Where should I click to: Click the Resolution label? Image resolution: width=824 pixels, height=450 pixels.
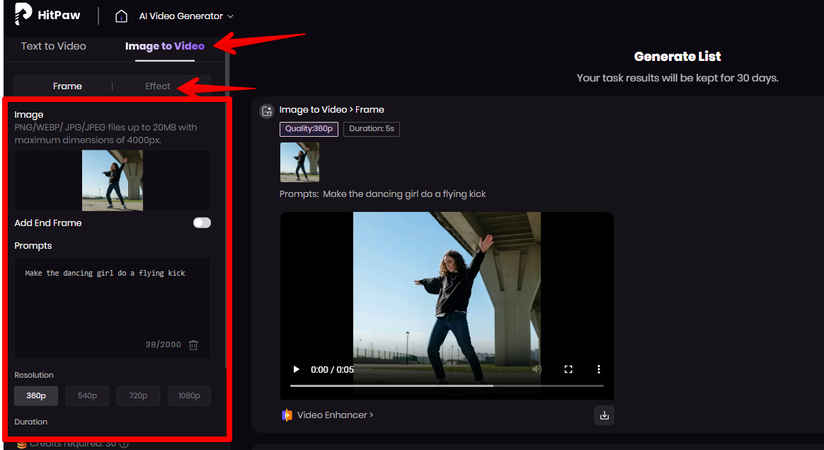(34, 375)
